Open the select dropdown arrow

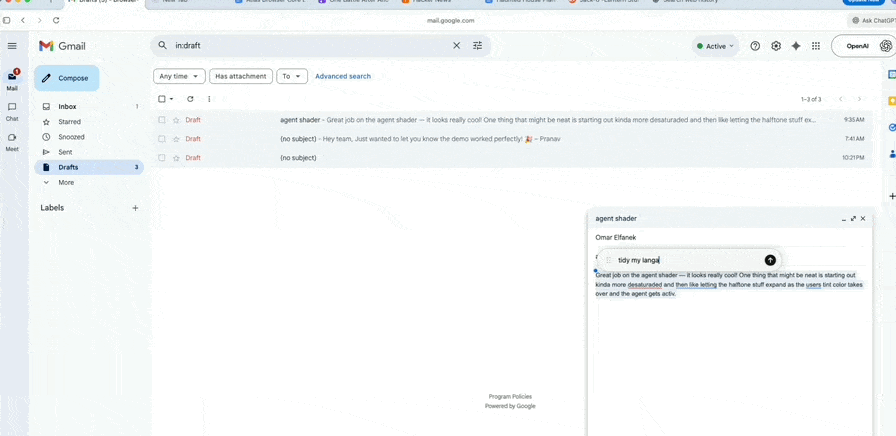171,99
